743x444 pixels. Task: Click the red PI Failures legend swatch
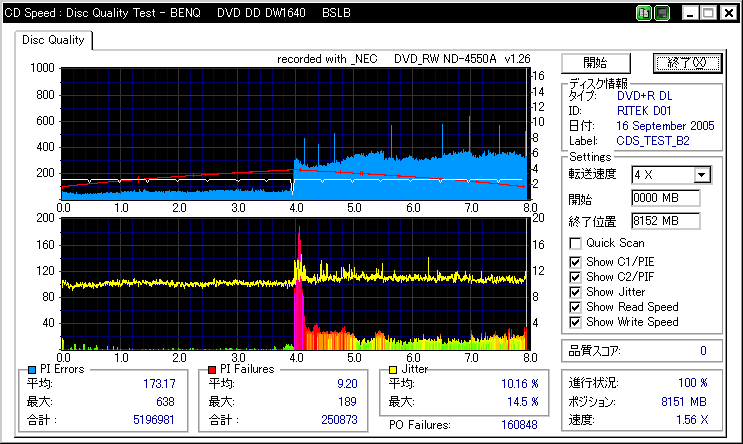(212, 370)
